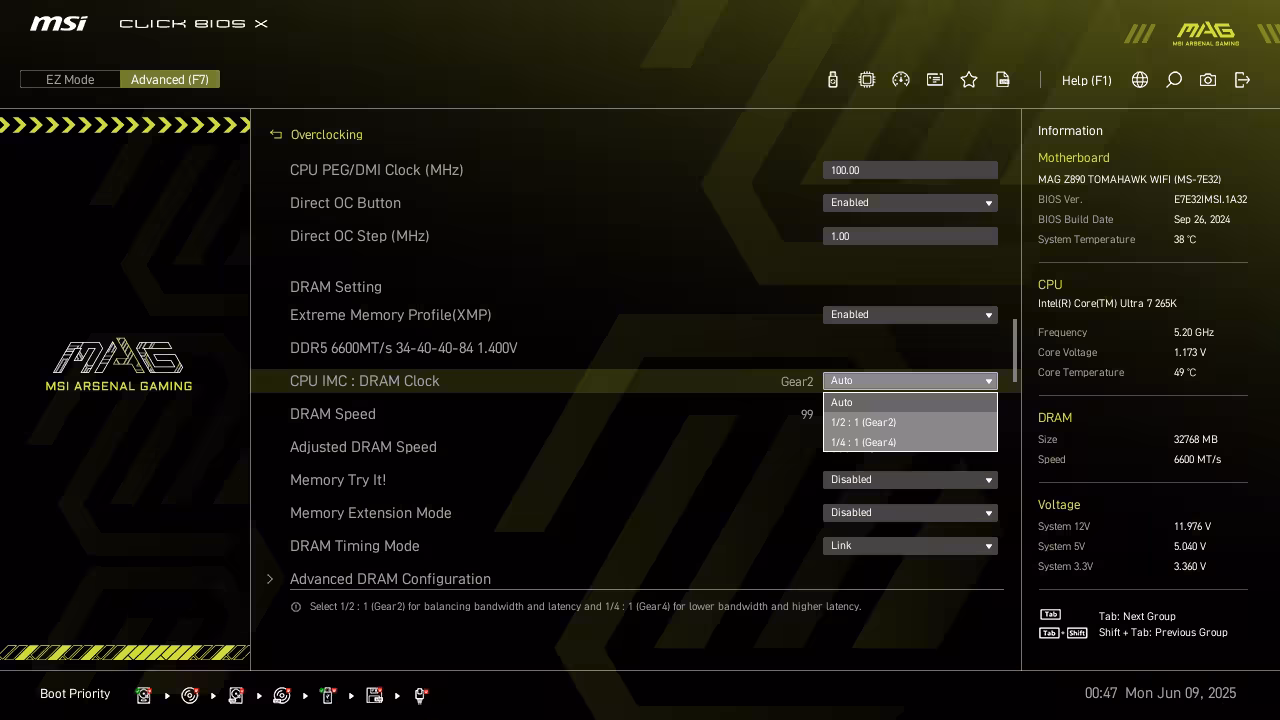Click the System 12V 11.976 V reading
Image resolution: width=1280 pixels, height=720 pixels.
pos(1192,527)
